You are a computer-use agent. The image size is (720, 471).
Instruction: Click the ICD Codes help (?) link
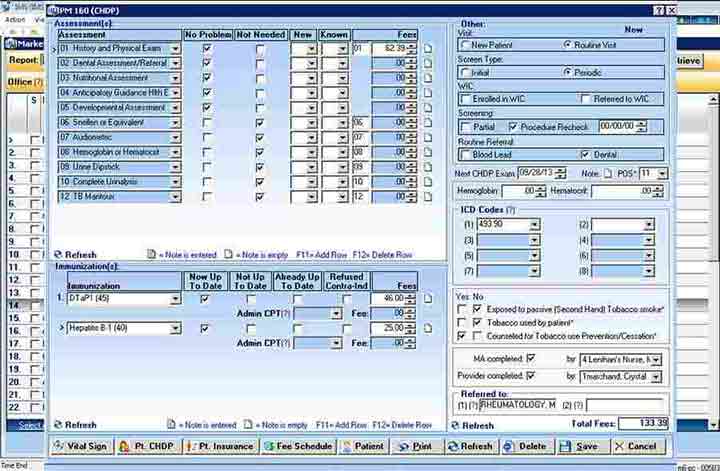click(511, 210)
